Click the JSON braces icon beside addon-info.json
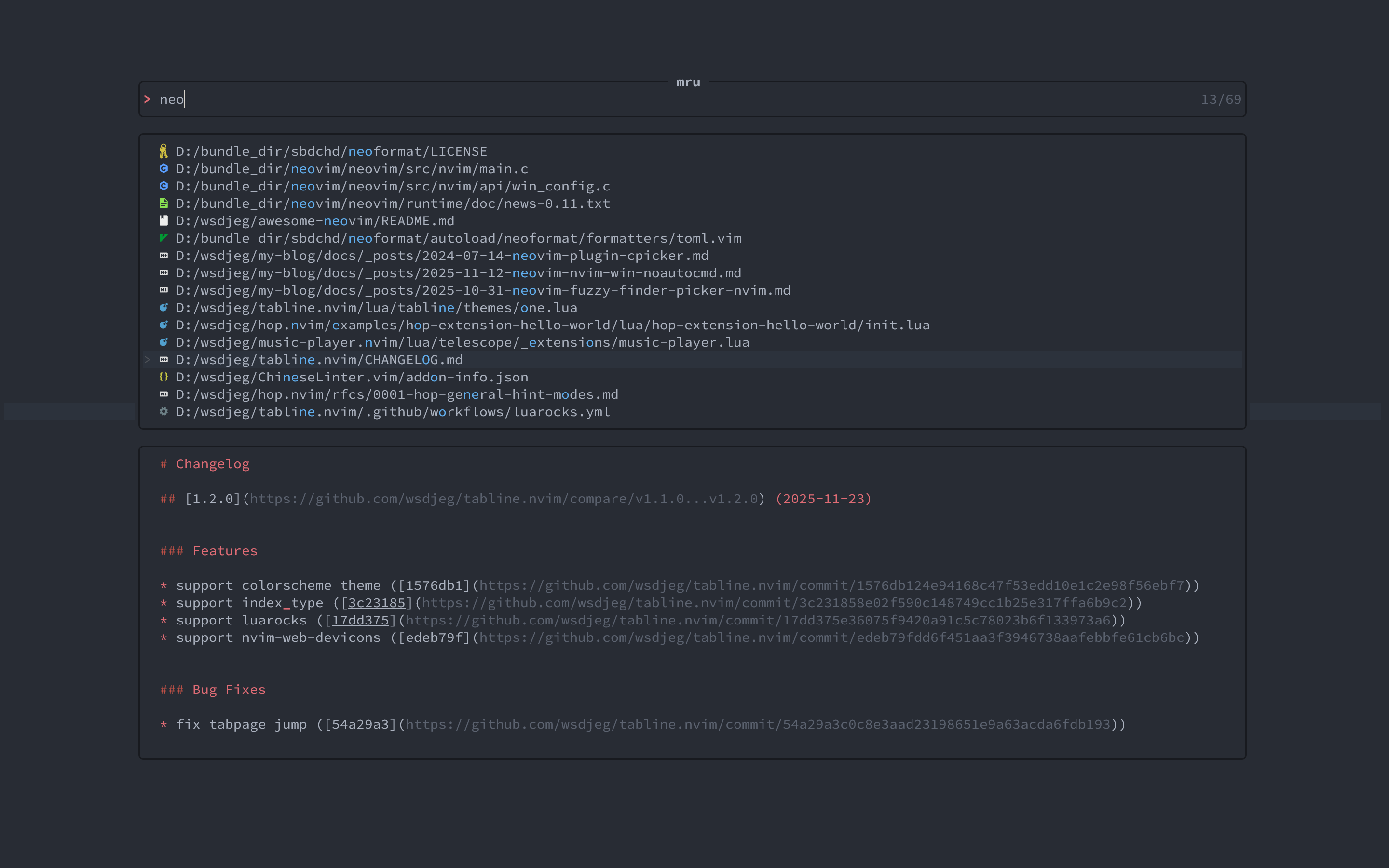 [163, 377]
